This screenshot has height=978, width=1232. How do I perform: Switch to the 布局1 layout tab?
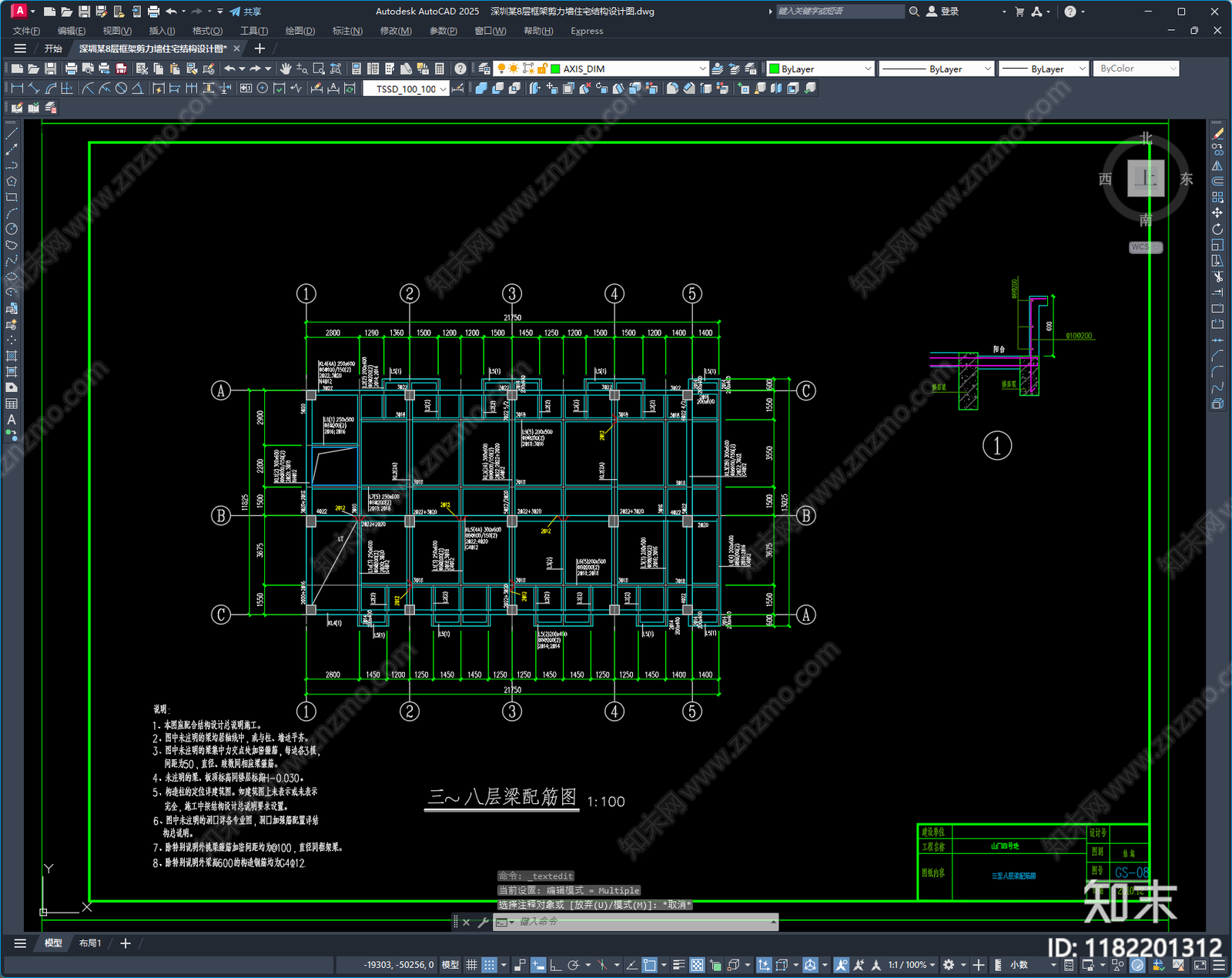click(x=90, y=943)
